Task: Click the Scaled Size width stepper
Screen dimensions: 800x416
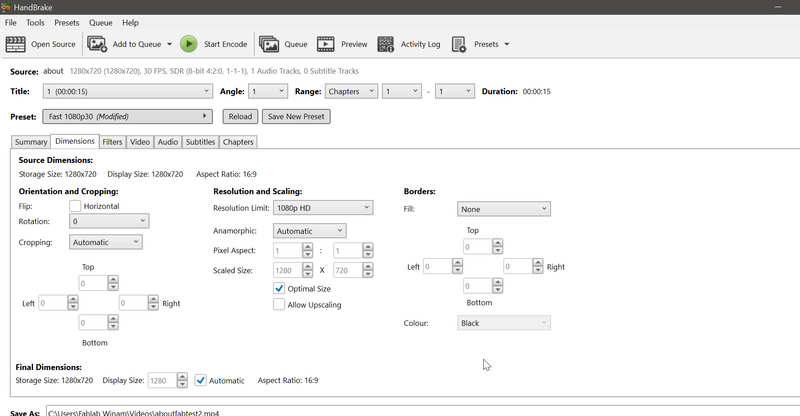Action: pos(307,270)
